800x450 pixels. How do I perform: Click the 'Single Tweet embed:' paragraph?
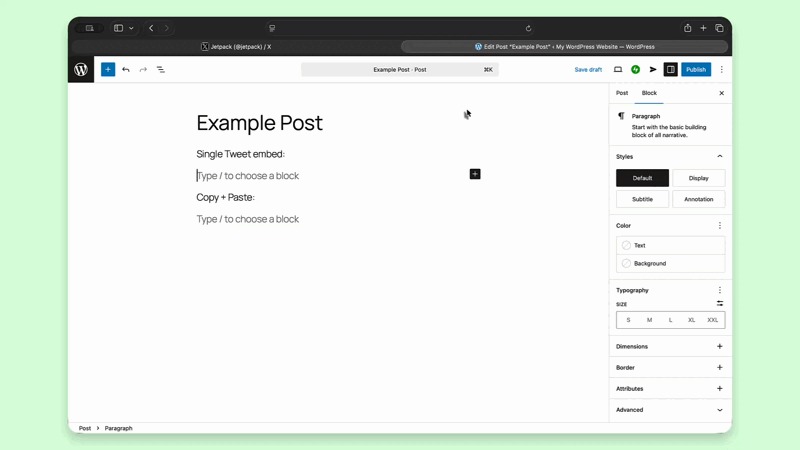click(240, 154)
